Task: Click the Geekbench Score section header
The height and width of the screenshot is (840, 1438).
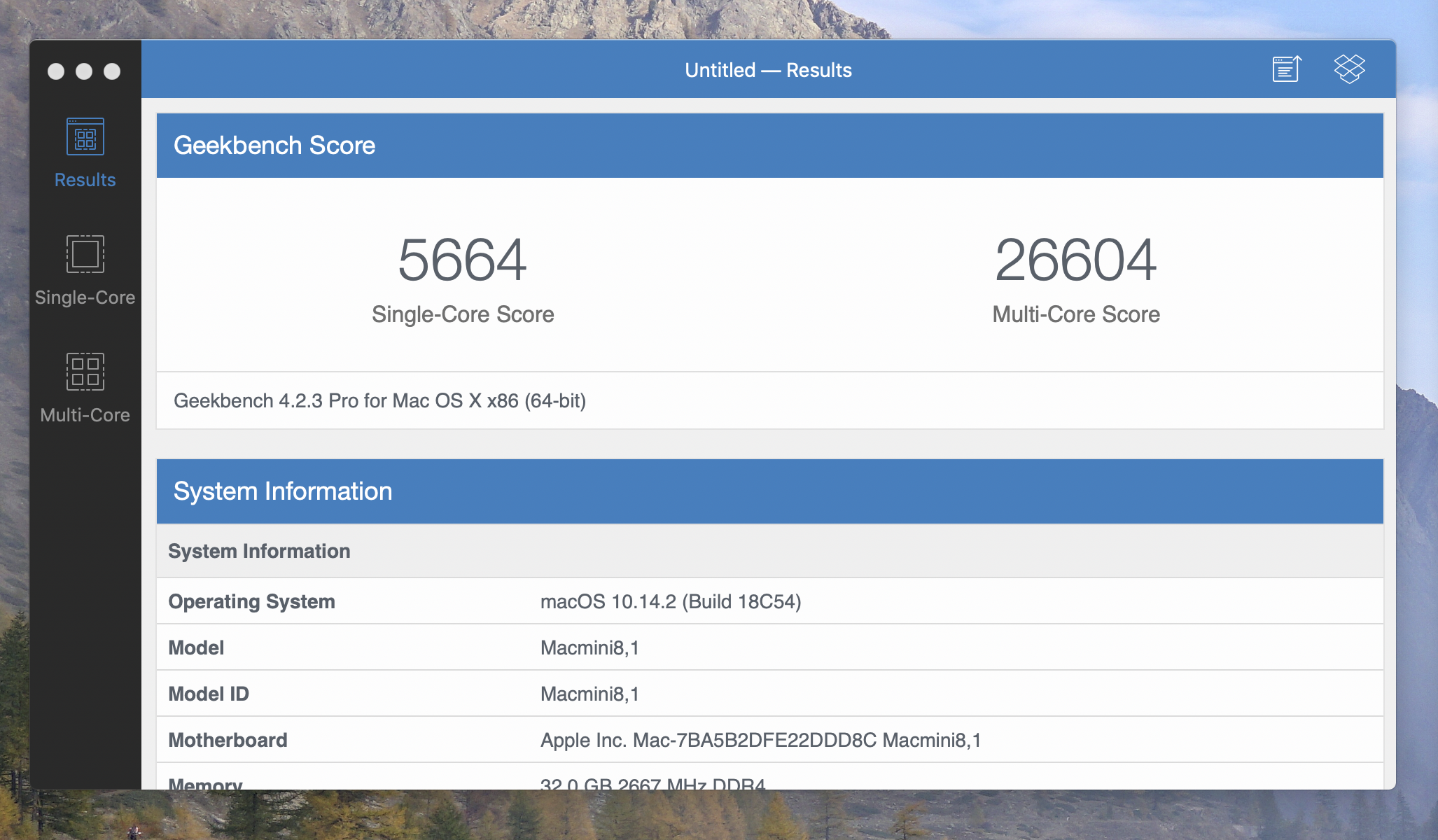Action: 274,146
